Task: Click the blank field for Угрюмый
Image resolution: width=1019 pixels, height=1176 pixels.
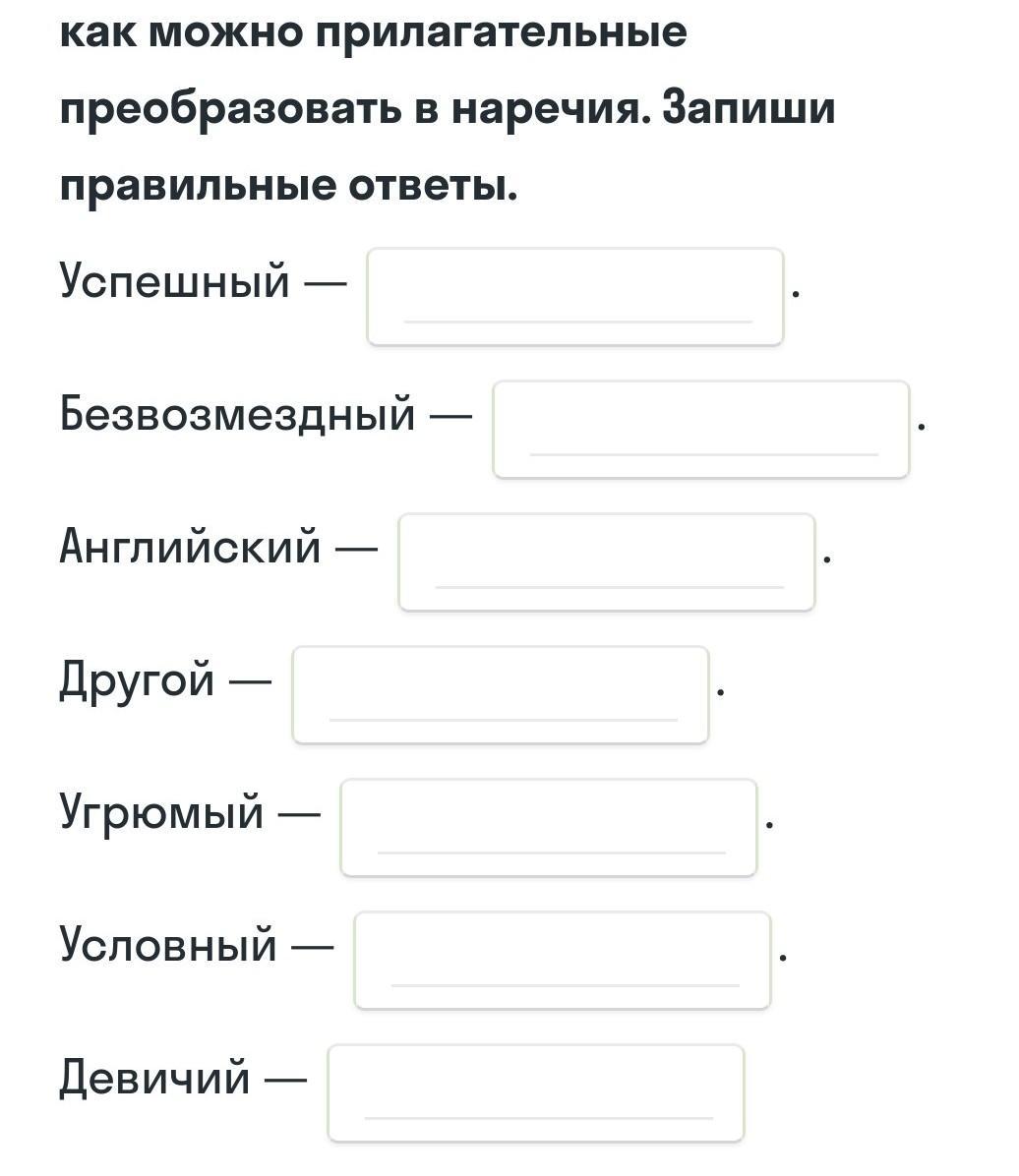Action: coord(549,828)
